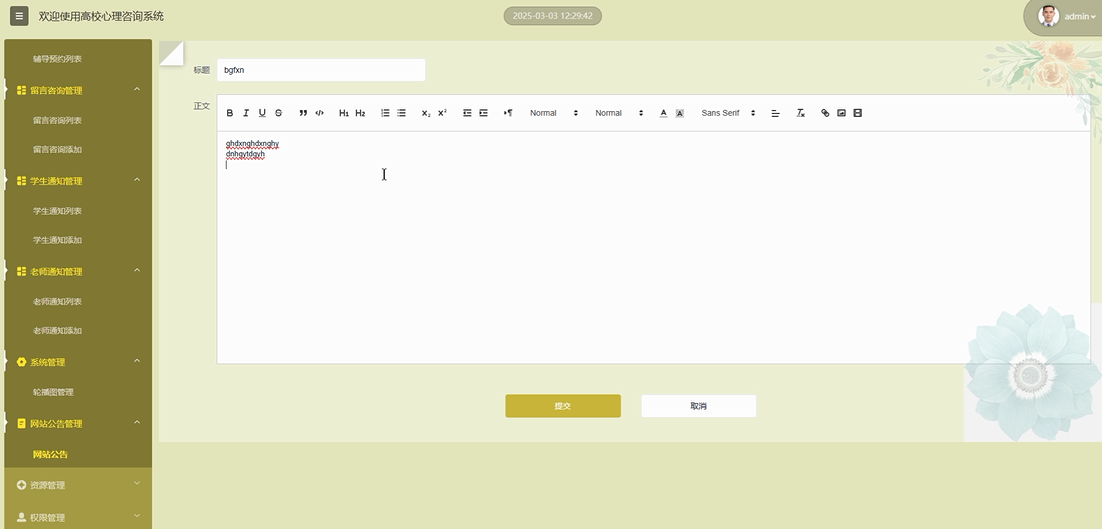The height and width of the screenshot is (529, 1102).
Task: Toggle bold formatting in the editor
Action: [x=230, y=113]
